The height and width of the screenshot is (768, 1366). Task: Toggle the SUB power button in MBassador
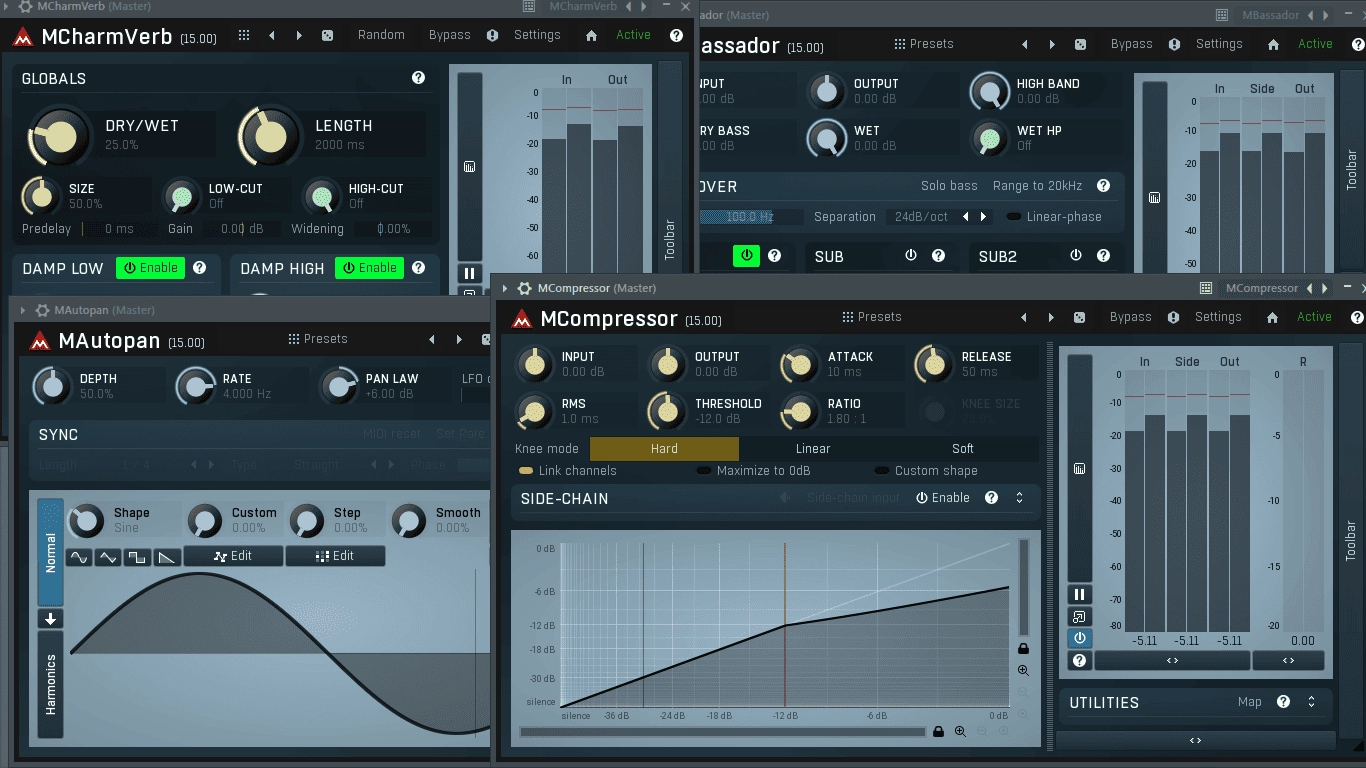(910, 256)
